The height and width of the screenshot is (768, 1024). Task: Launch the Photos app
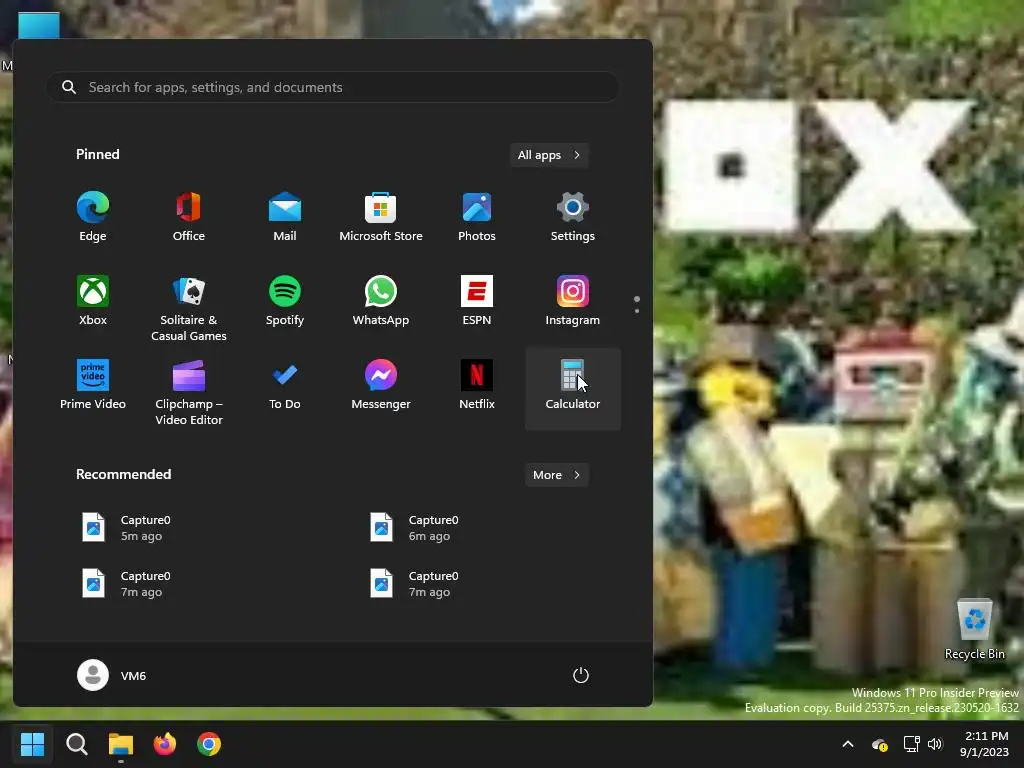[x=477, y=216]
